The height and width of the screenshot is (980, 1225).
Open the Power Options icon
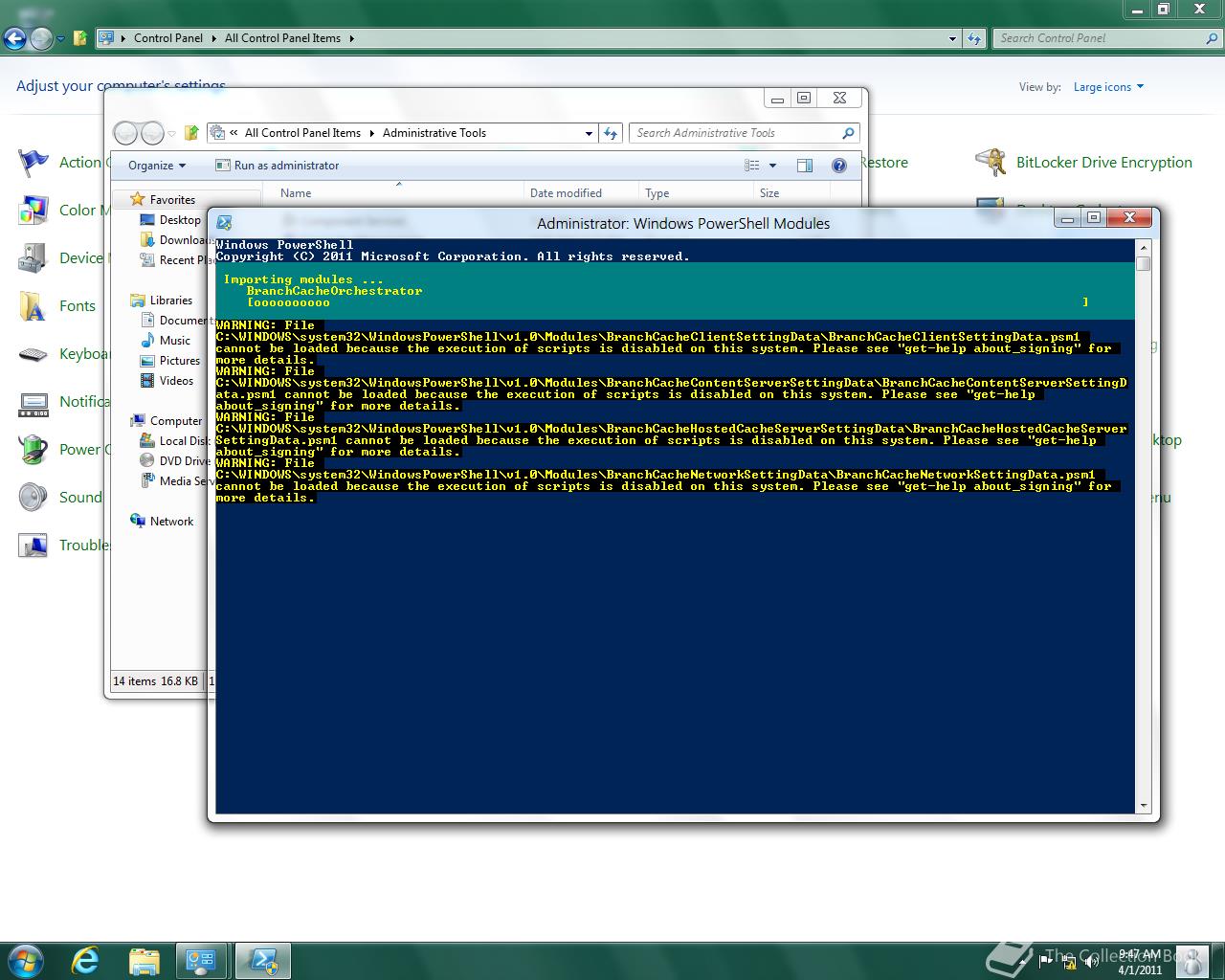click(x=33, y=450)
